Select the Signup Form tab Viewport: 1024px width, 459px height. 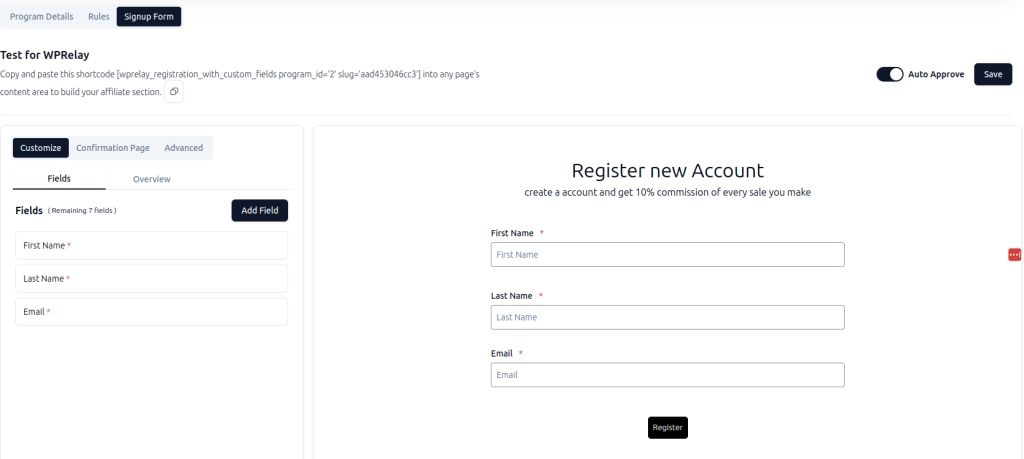149,16
